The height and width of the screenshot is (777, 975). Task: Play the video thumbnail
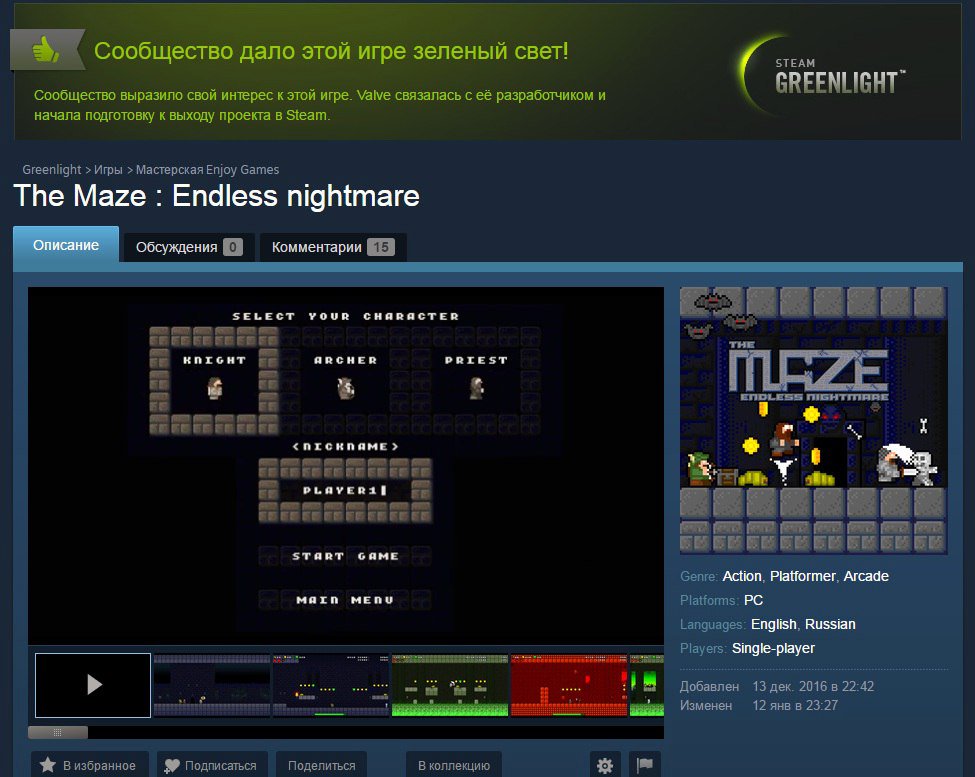[x=93, y=685]
